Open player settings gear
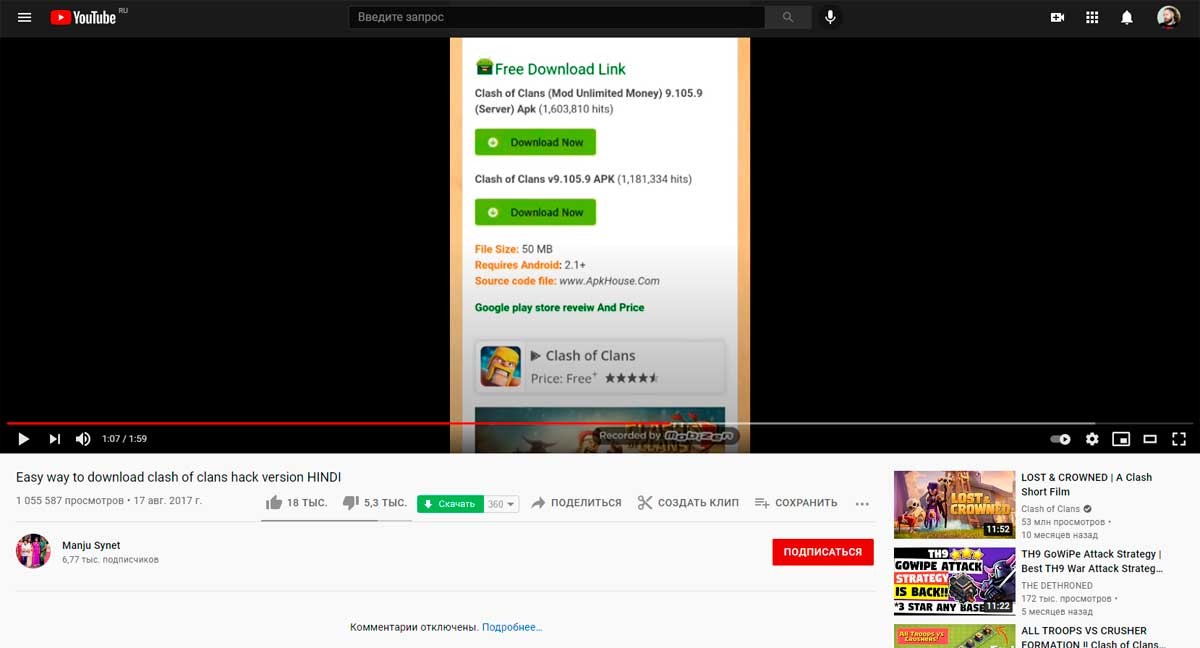Image resolution: width=1200 pixels, height=648 pixels. [x=1092, y=438]
